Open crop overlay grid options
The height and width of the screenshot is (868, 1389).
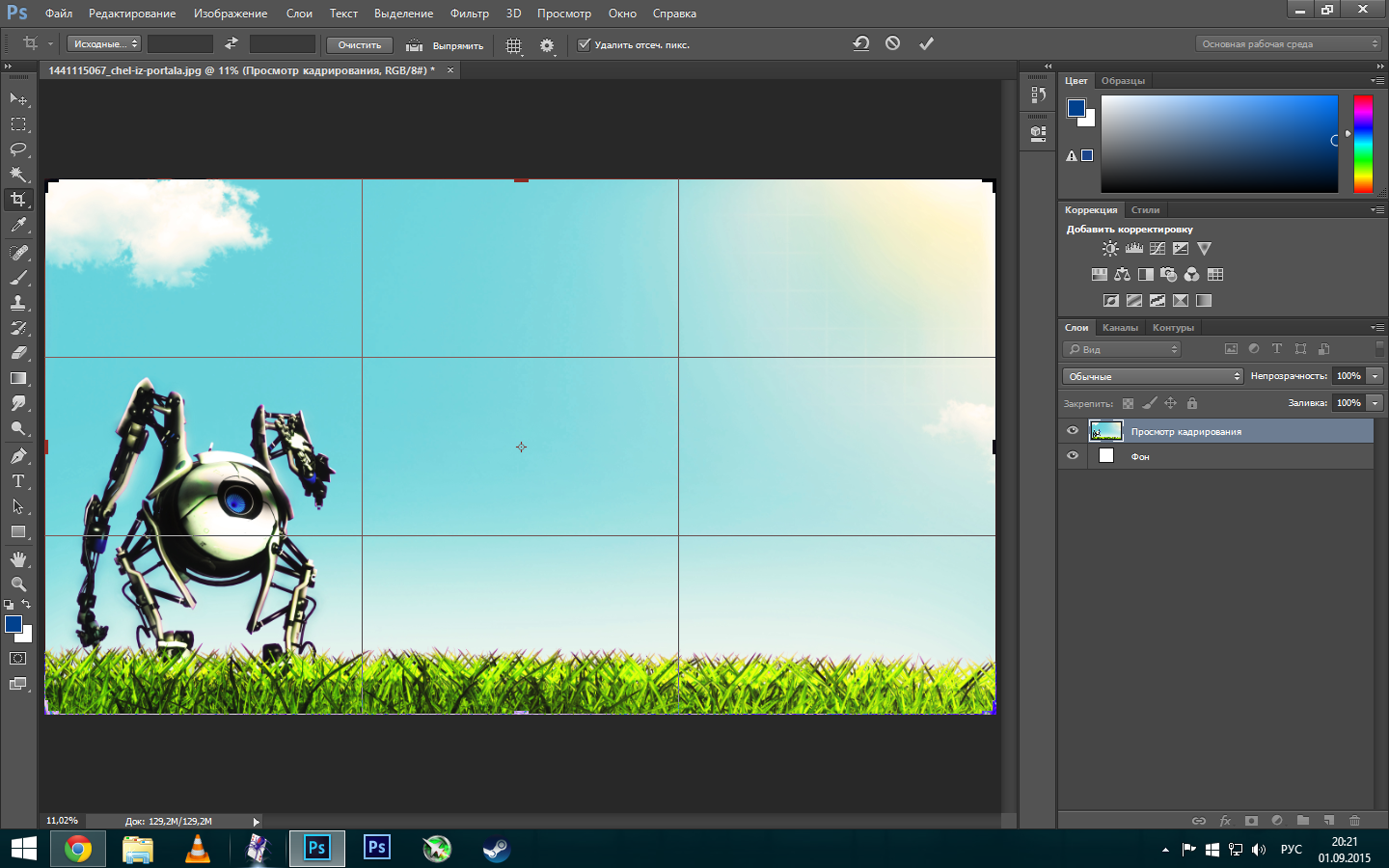514,45
